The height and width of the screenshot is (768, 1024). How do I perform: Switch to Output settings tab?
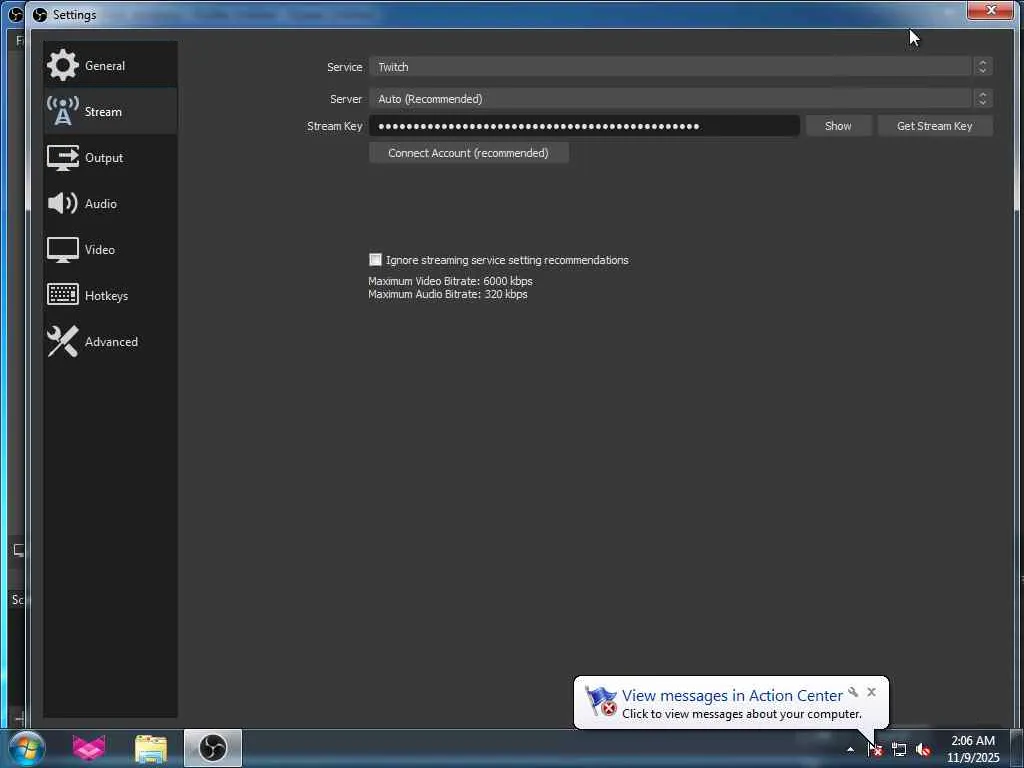110,157
